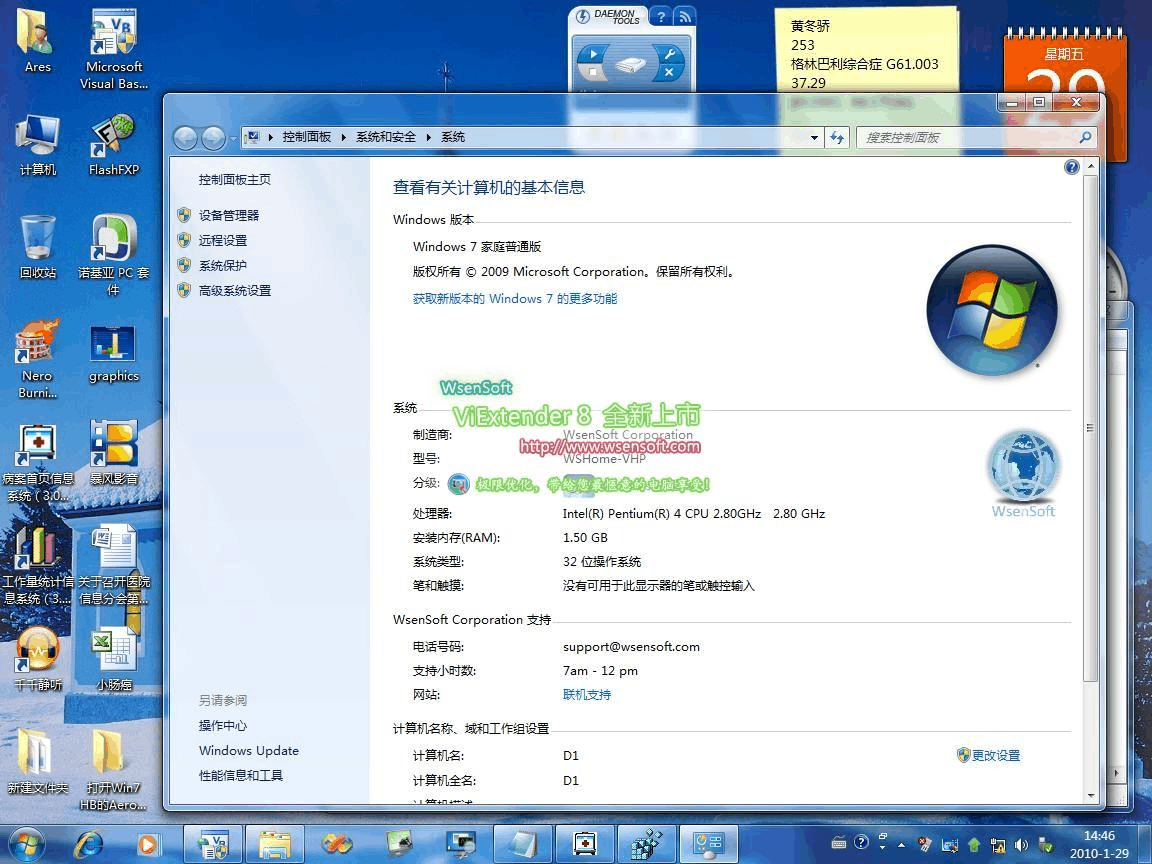Open 诺基亚 PC 套件 desktop icon
1152x864 pixels.
coord(113,254)
